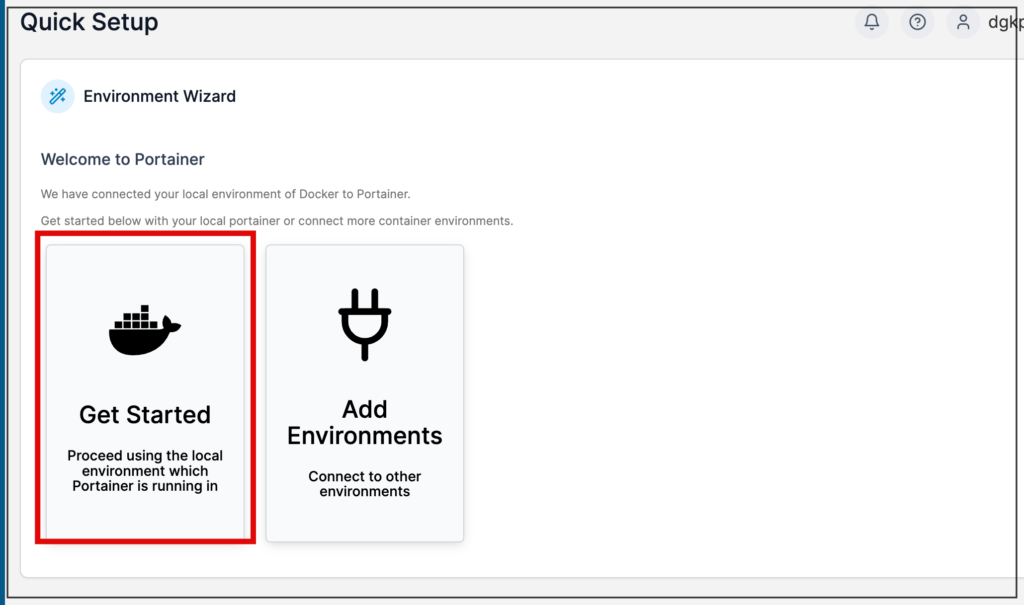The height and width of the screenshot is (605, 1024).
Task: Click the 'We have connected your local environment' sentence
Action: coord(225,194)
